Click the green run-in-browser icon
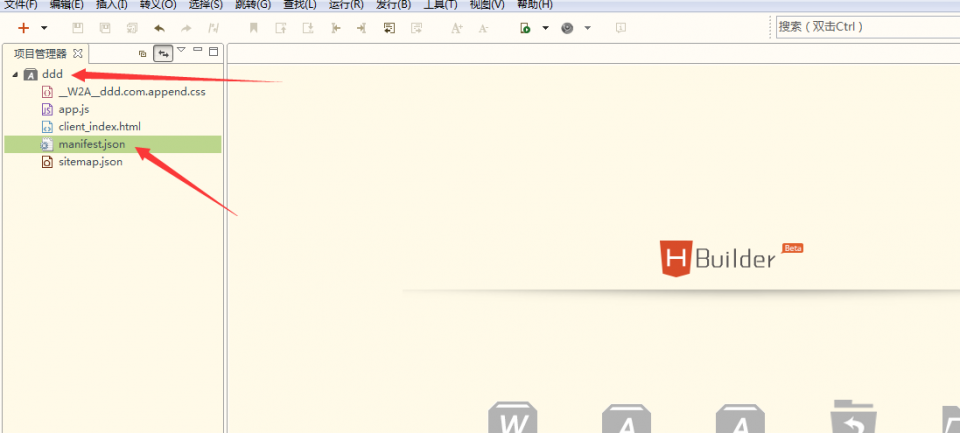This screenshot has height=433, width=960. coord(525,28)
